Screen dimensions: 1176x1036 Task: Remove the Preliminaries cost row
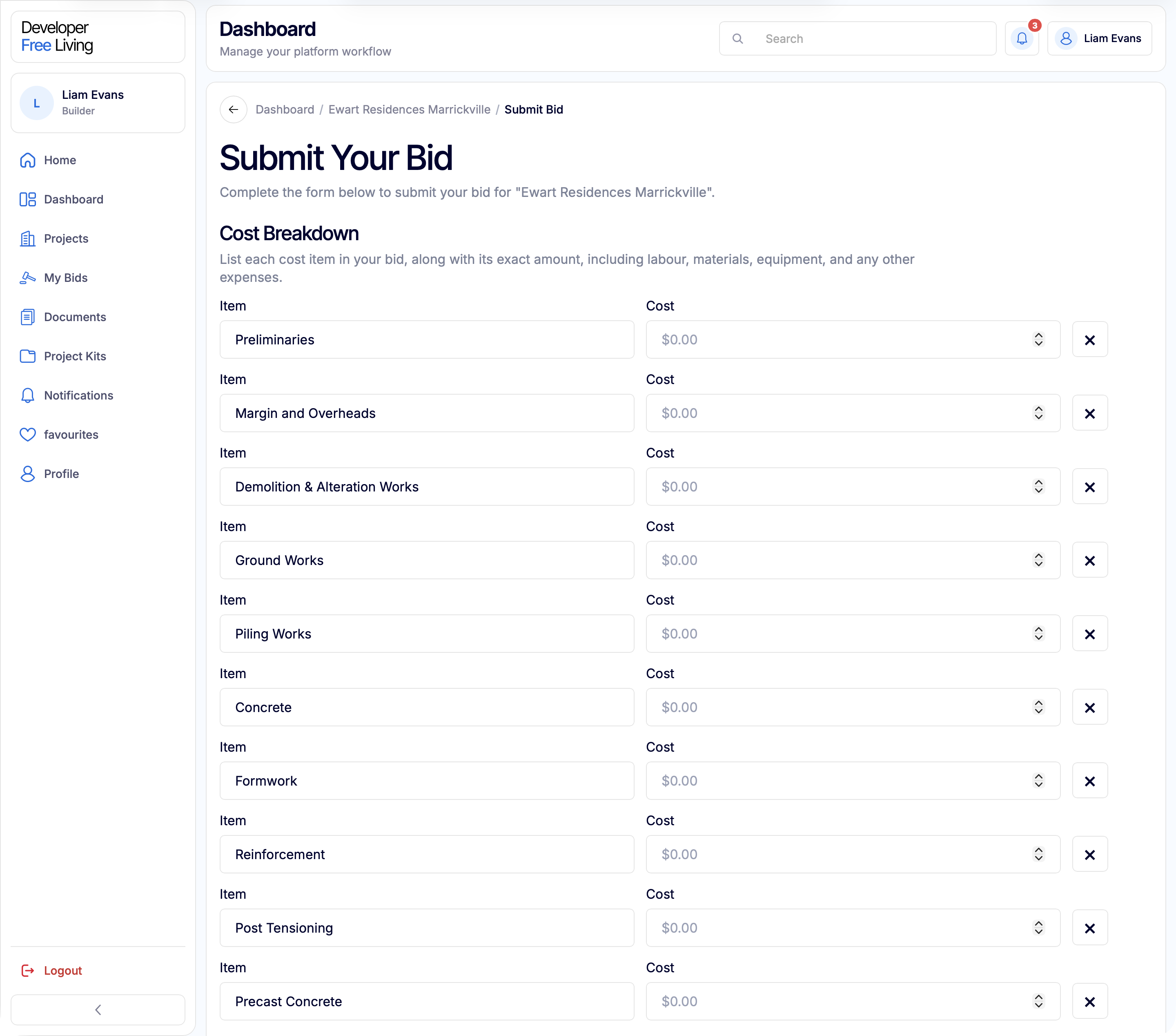[x=1090, y=339]
